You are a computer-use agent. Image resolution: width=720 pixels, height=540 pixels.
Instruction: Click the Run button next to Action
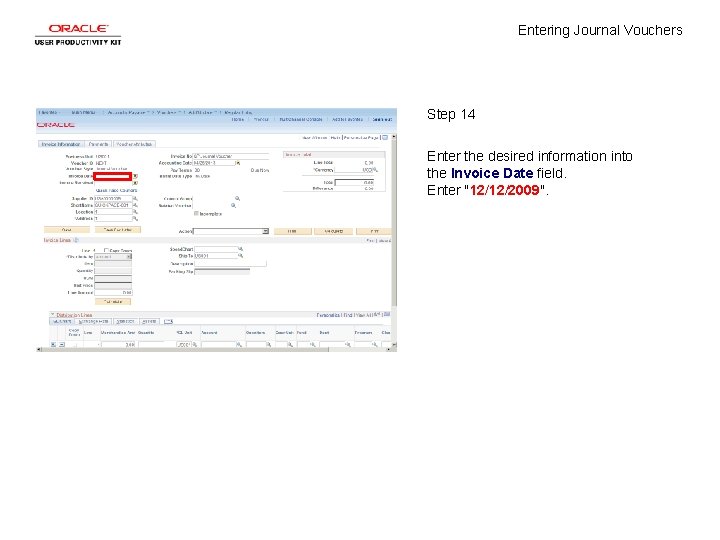(292, 231)
